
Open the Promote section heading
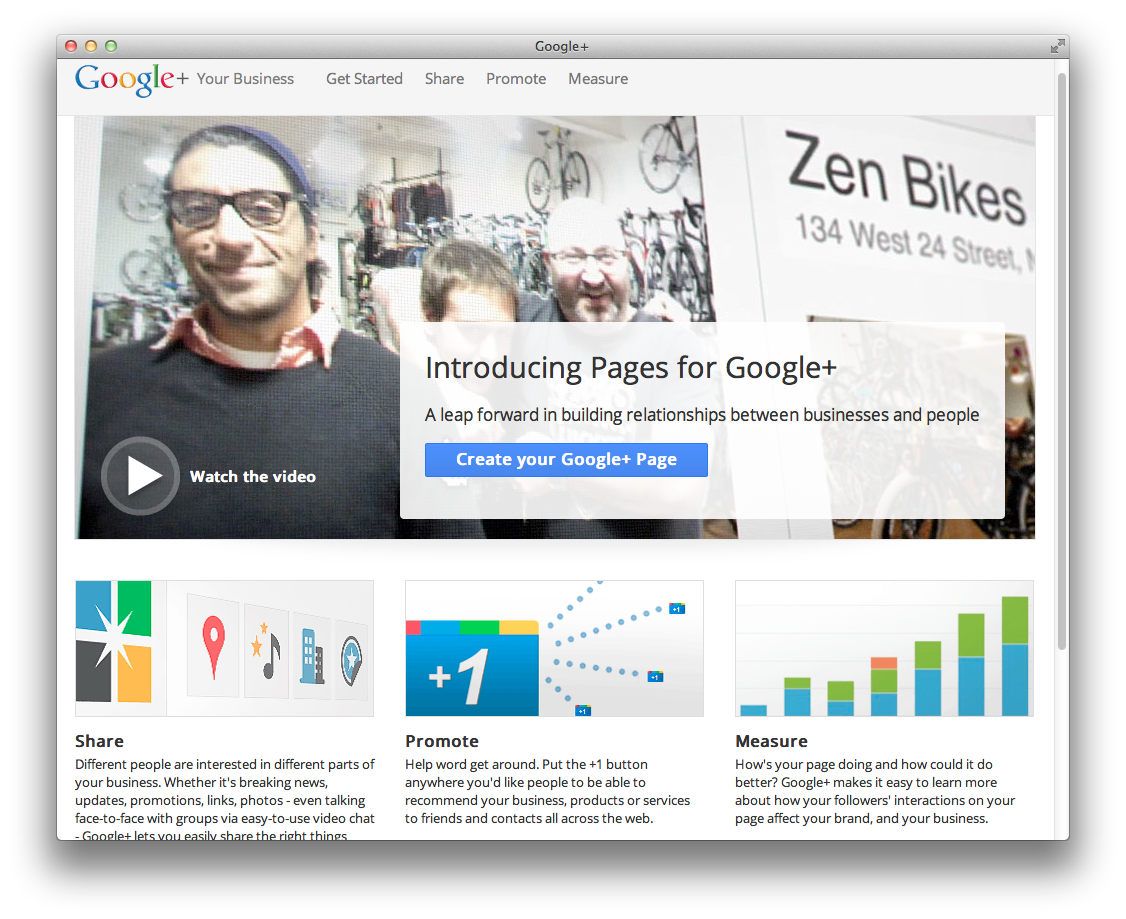[442, 741]
